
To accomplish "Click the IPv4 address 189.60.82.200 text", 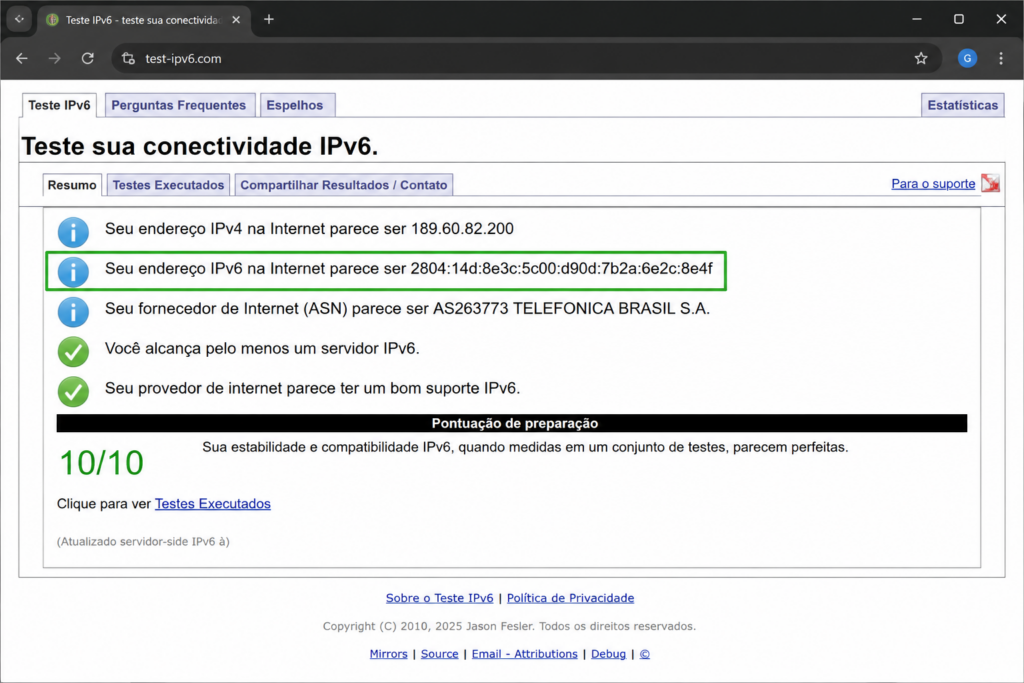I will coord(462,229).
